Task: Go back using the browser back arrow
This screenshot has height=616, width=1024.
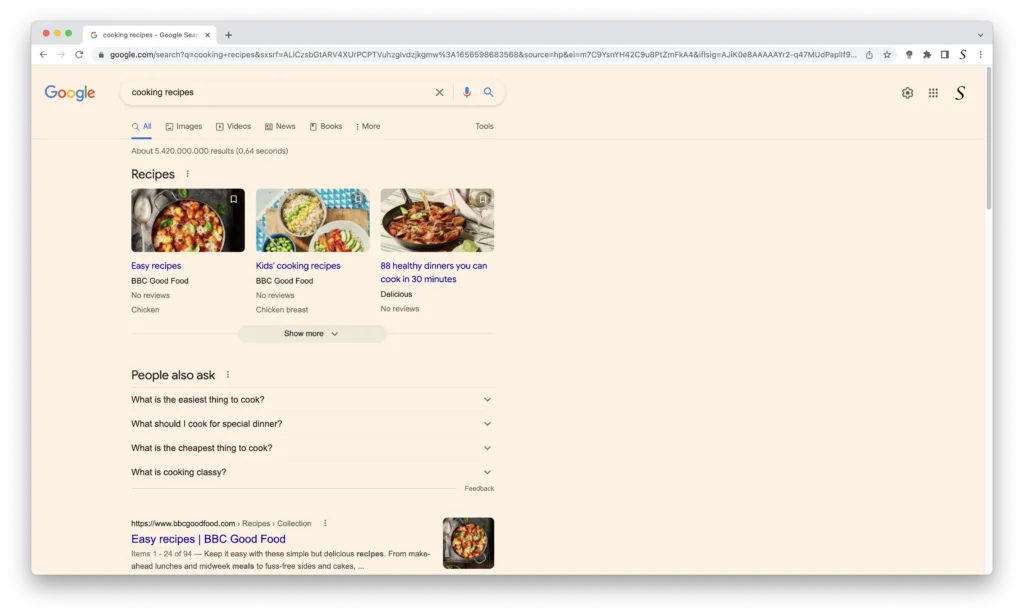Action: pos(43,55)
